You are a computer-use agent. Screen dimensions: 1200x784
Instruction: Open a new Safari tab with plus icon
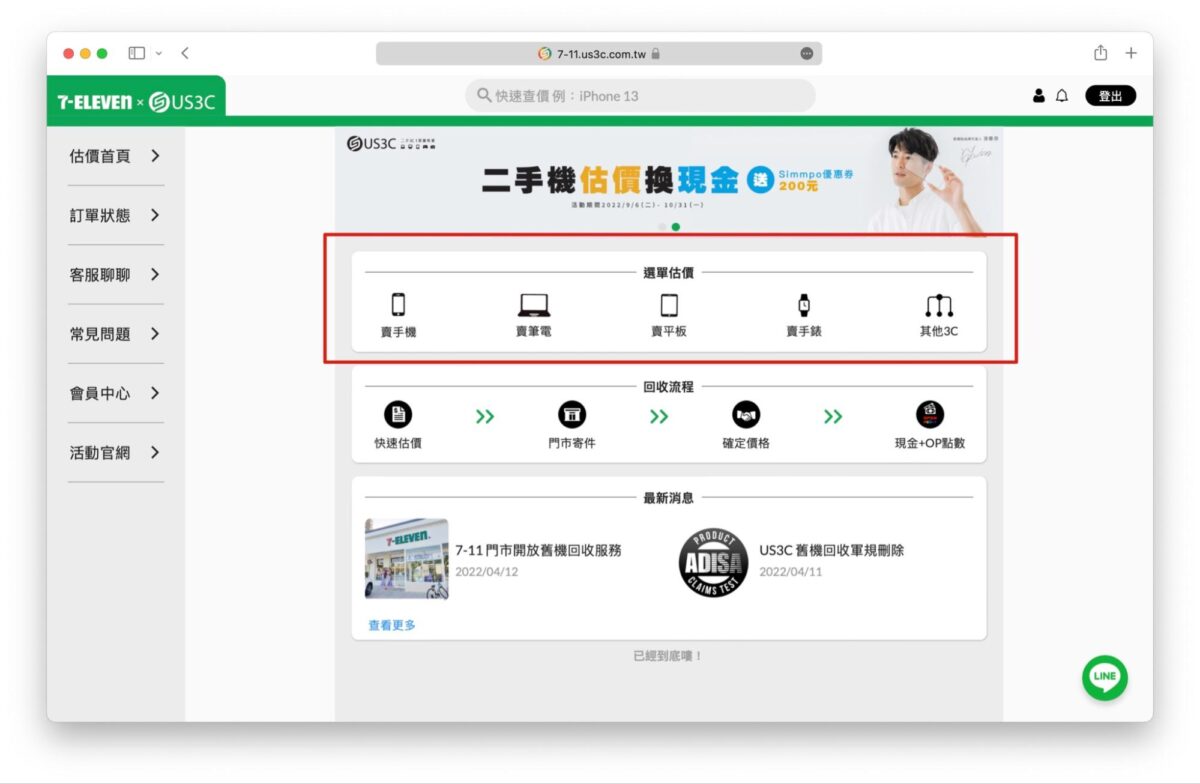(1131, 53)
